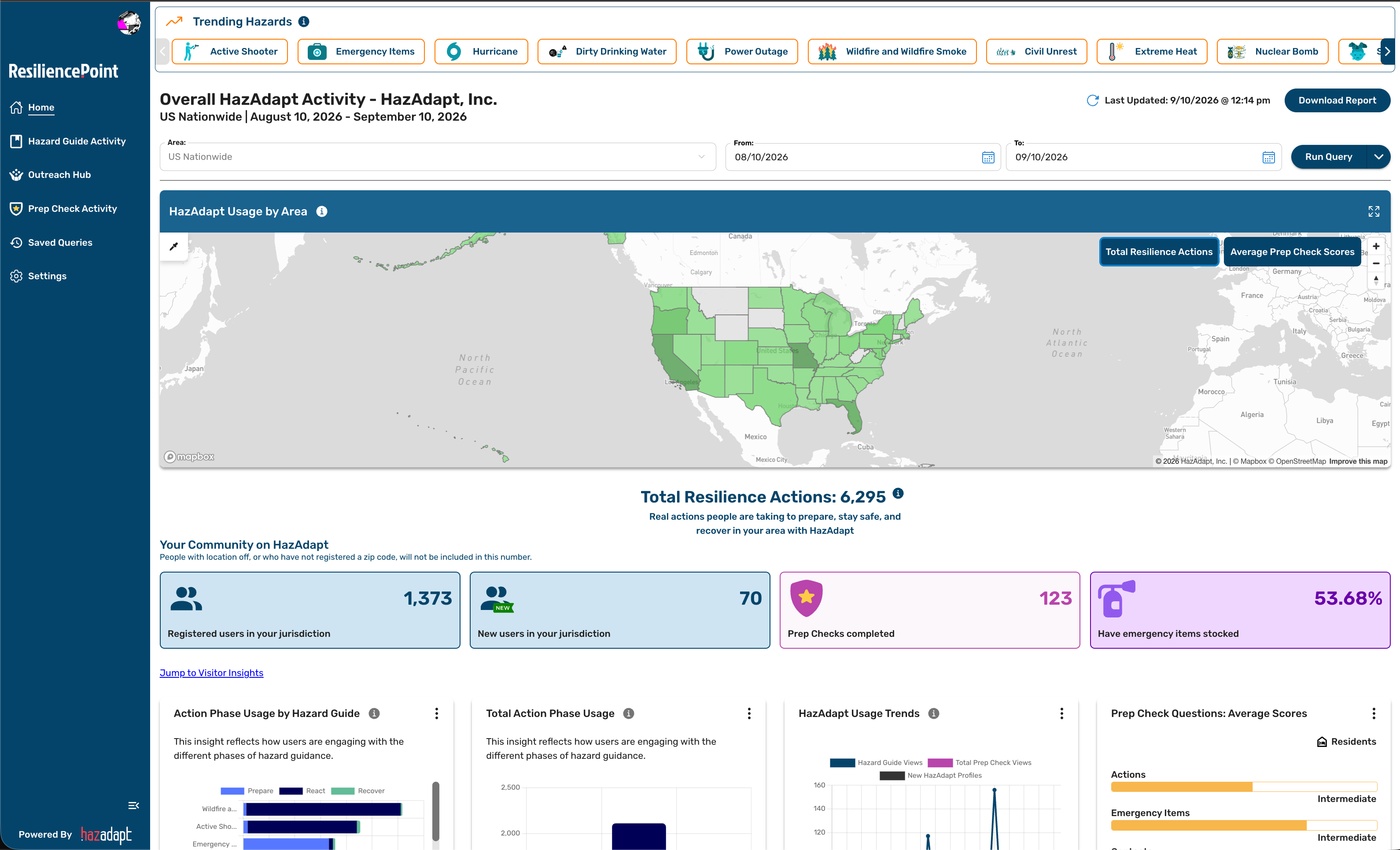Open the user avatar in the sidebar

[129, 23]
